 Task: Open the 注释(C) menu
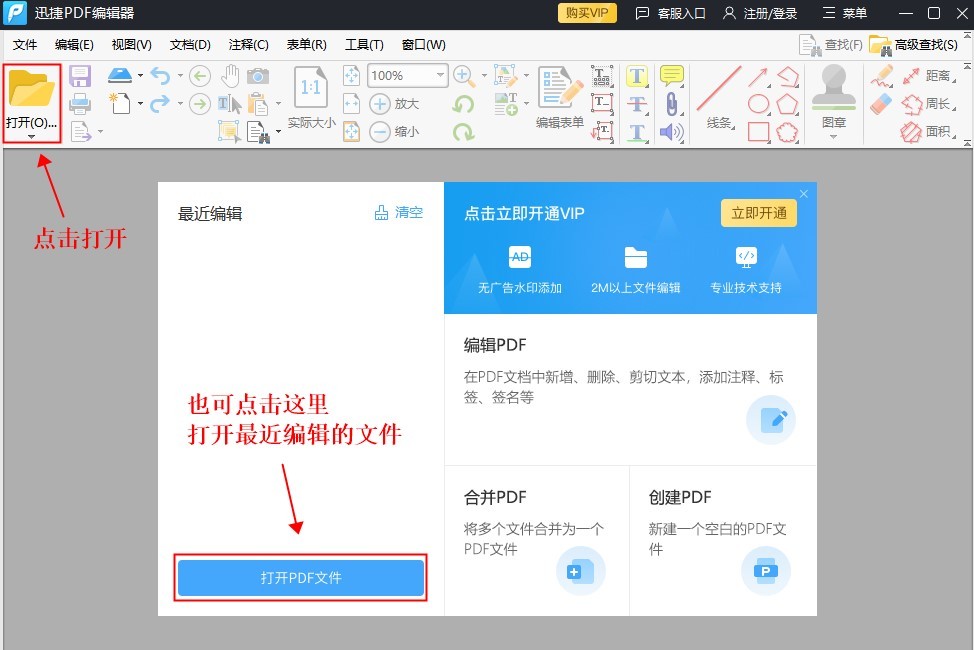click(248, 45)
